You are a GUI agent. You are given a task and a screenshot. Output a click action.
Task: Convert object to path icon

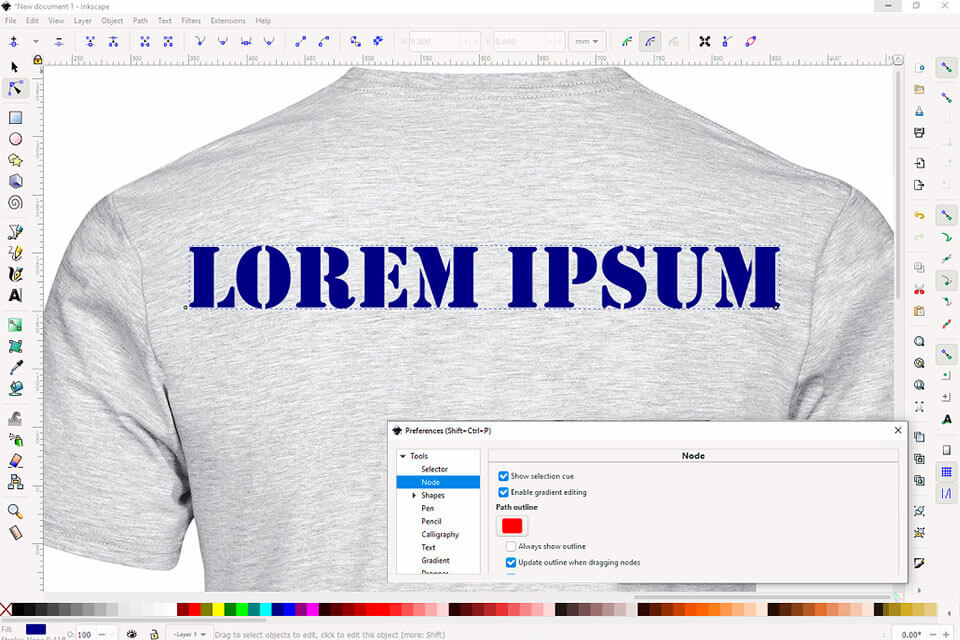(355, 42)
